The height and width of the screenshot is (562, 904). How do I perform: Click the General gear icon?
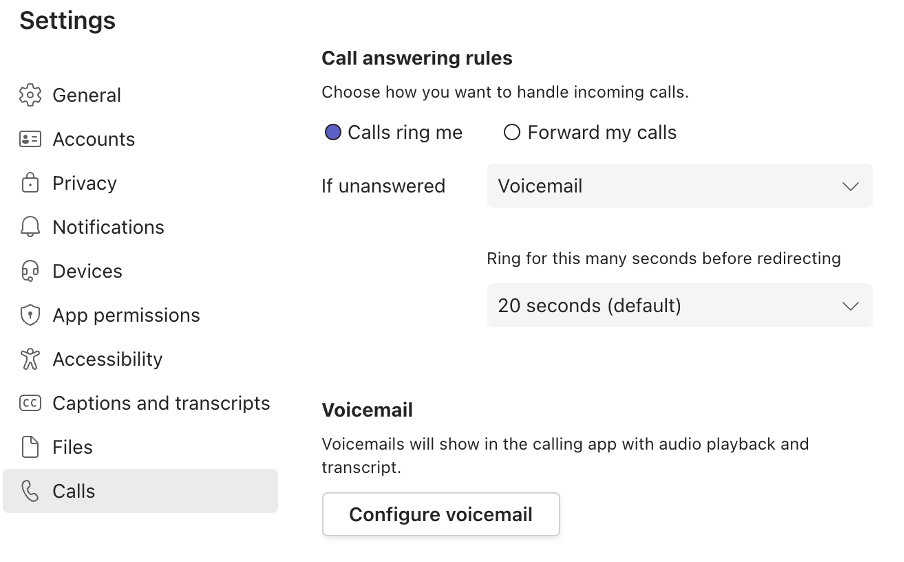pos(30,95)
